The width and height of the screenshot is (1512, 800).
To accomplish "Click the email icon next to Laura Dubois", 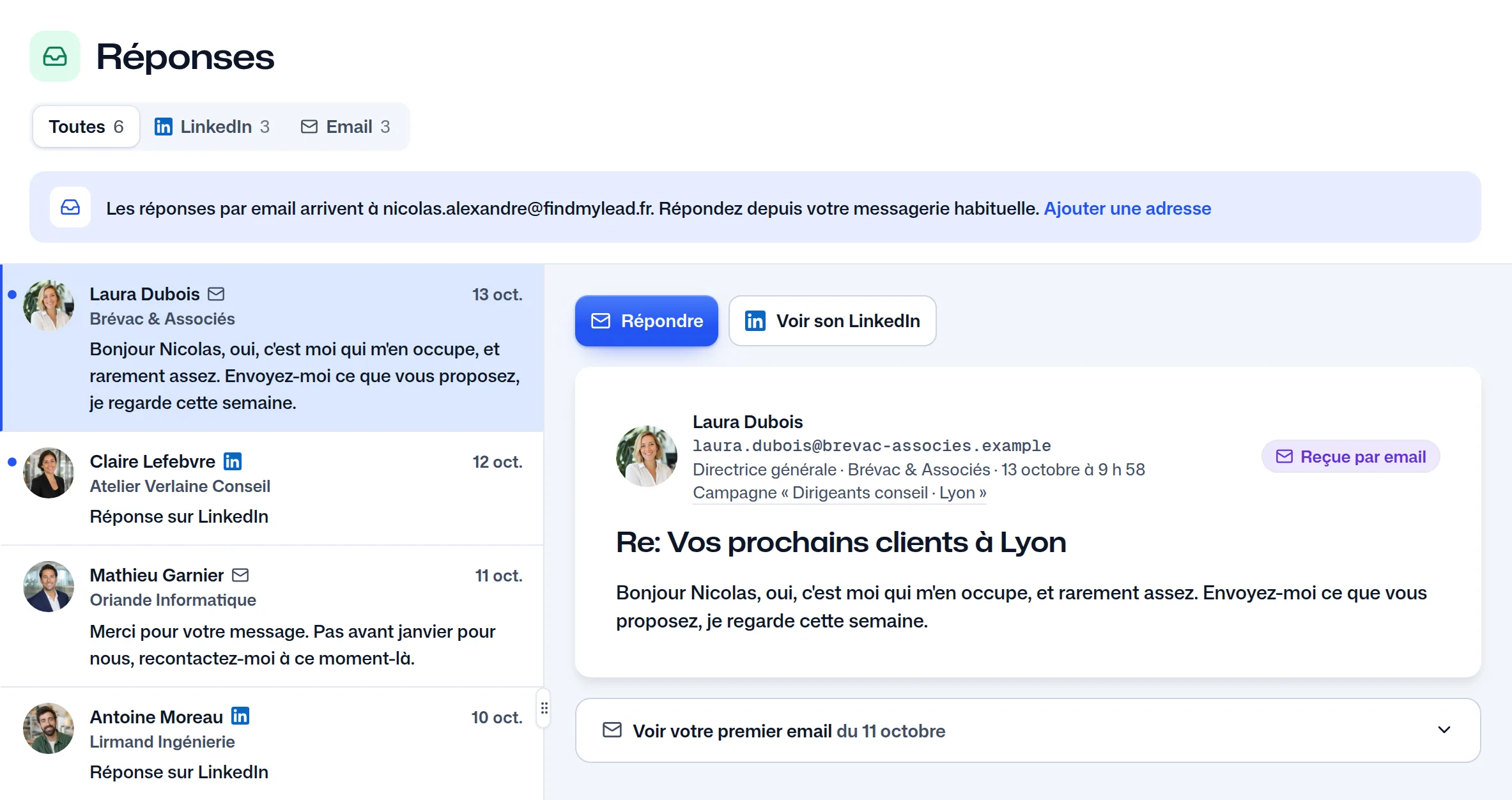I will 217,294.
